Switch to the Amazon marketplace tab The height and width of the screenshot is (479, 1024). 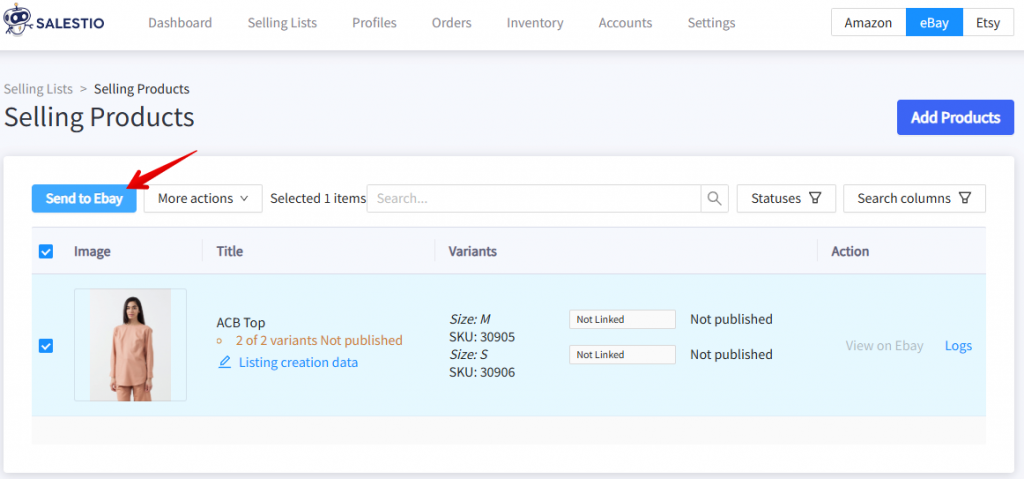(x=867, y=23)
